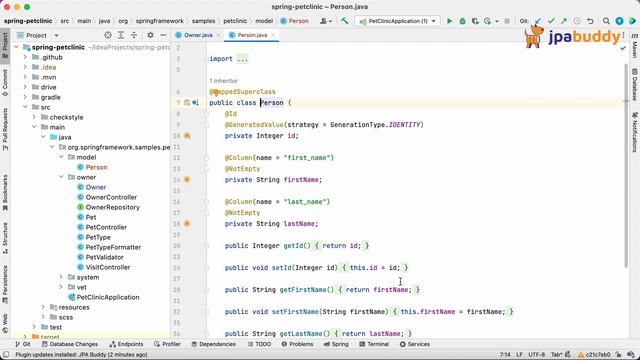Run with coverage icon

(475, 21)
